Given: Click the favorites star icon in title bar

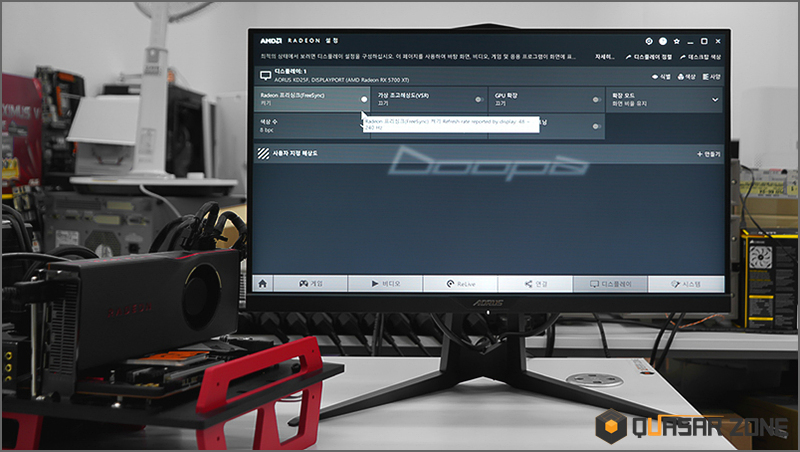Looking at the screenshot, I should 677,41.
